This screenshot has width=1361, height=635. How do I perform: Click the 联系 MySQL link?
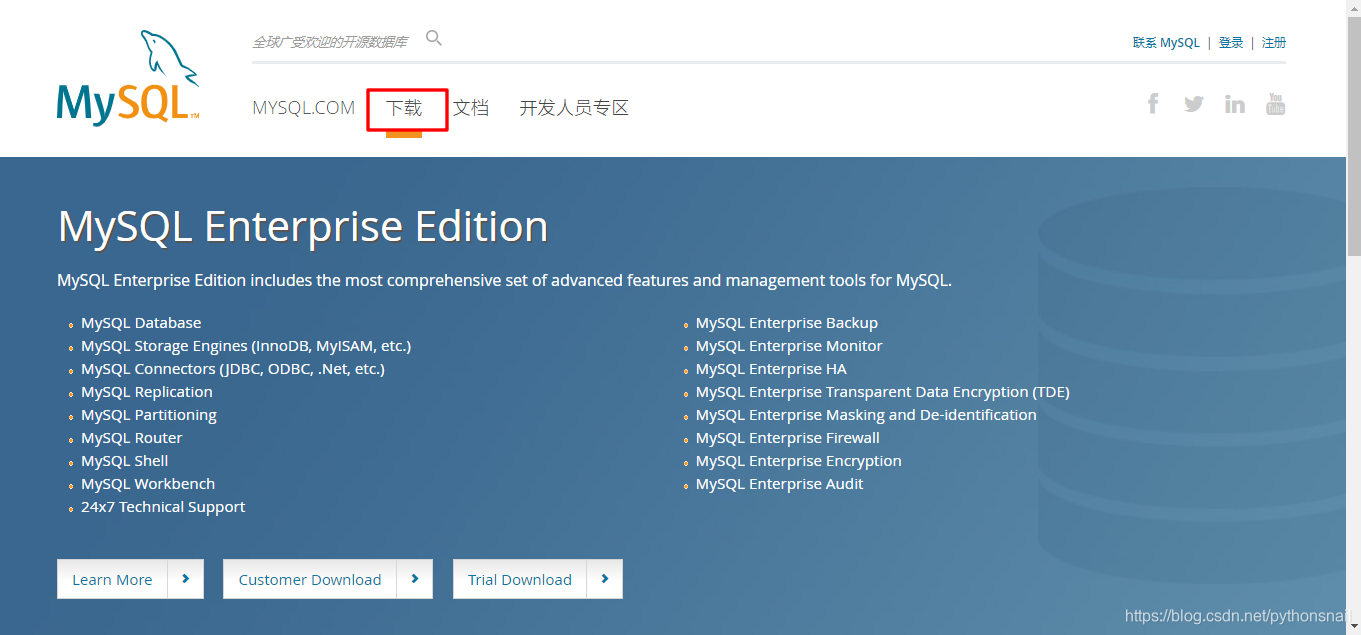pyautogui.click(x=1166, y=43)
